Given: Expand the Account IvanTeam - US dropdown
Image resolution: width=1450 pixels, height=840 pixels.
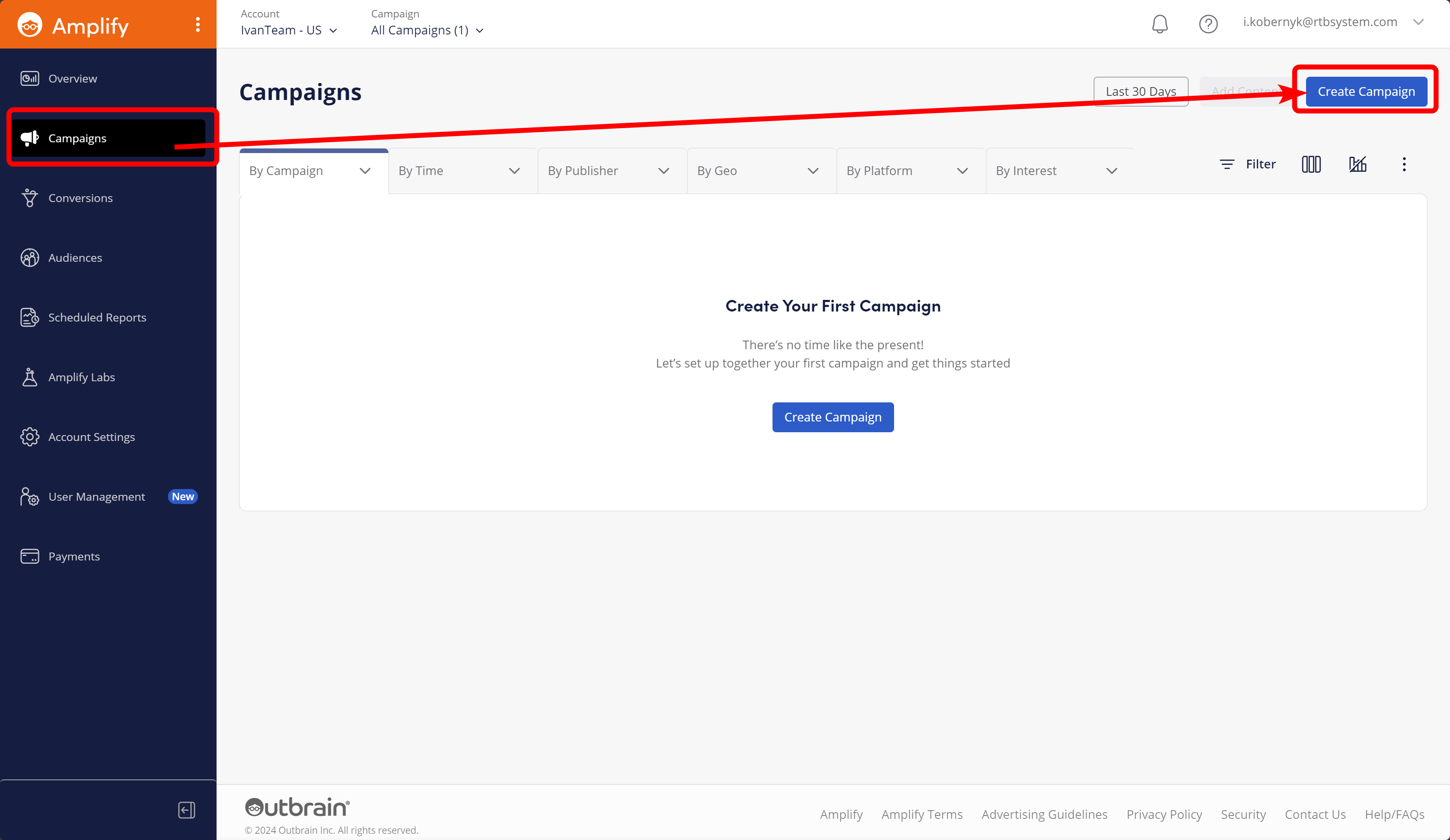Looking at the screenshot, I should (x=289, y=30).
